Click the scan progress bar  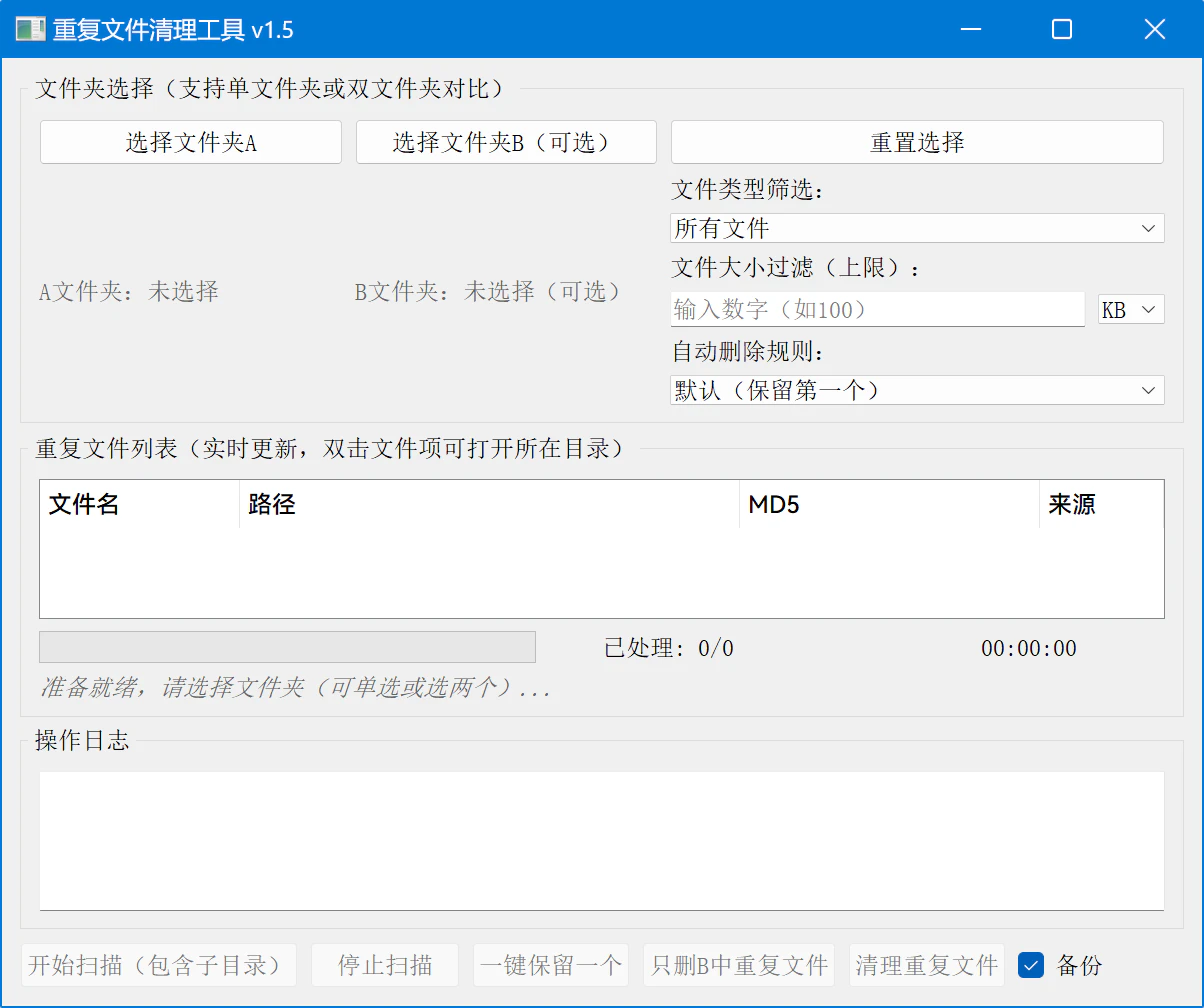pyautogui.click(x=287, y=647)
